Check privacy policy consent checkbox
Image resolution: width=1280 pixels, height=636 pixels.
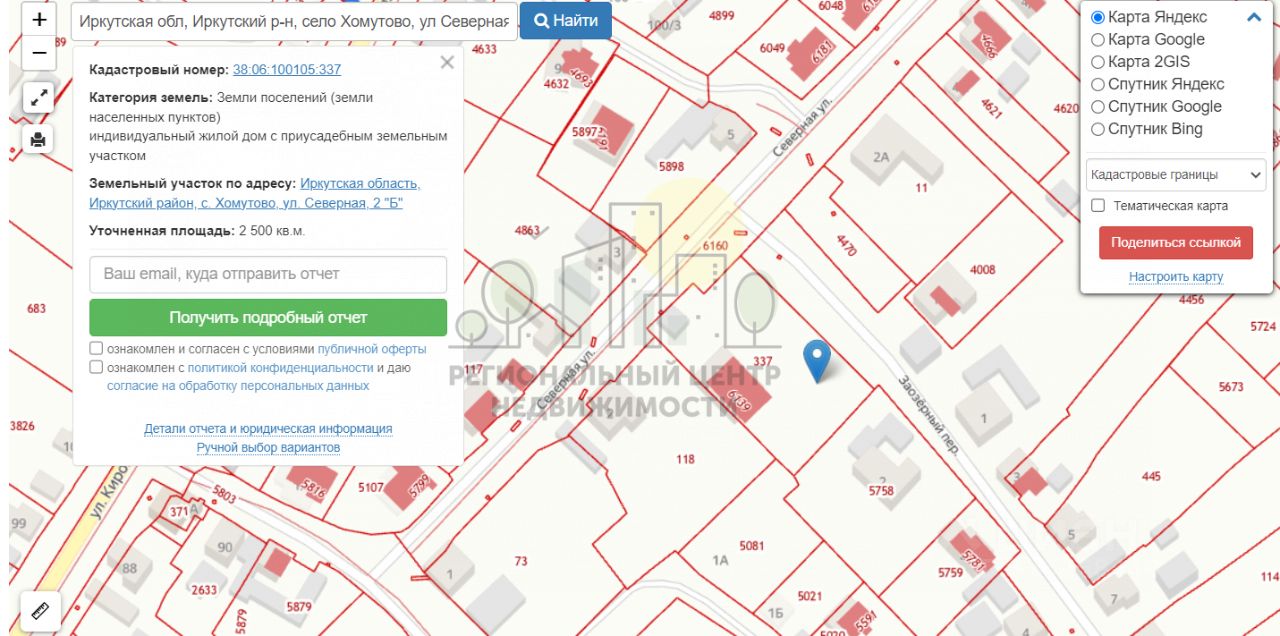(96, 367)
